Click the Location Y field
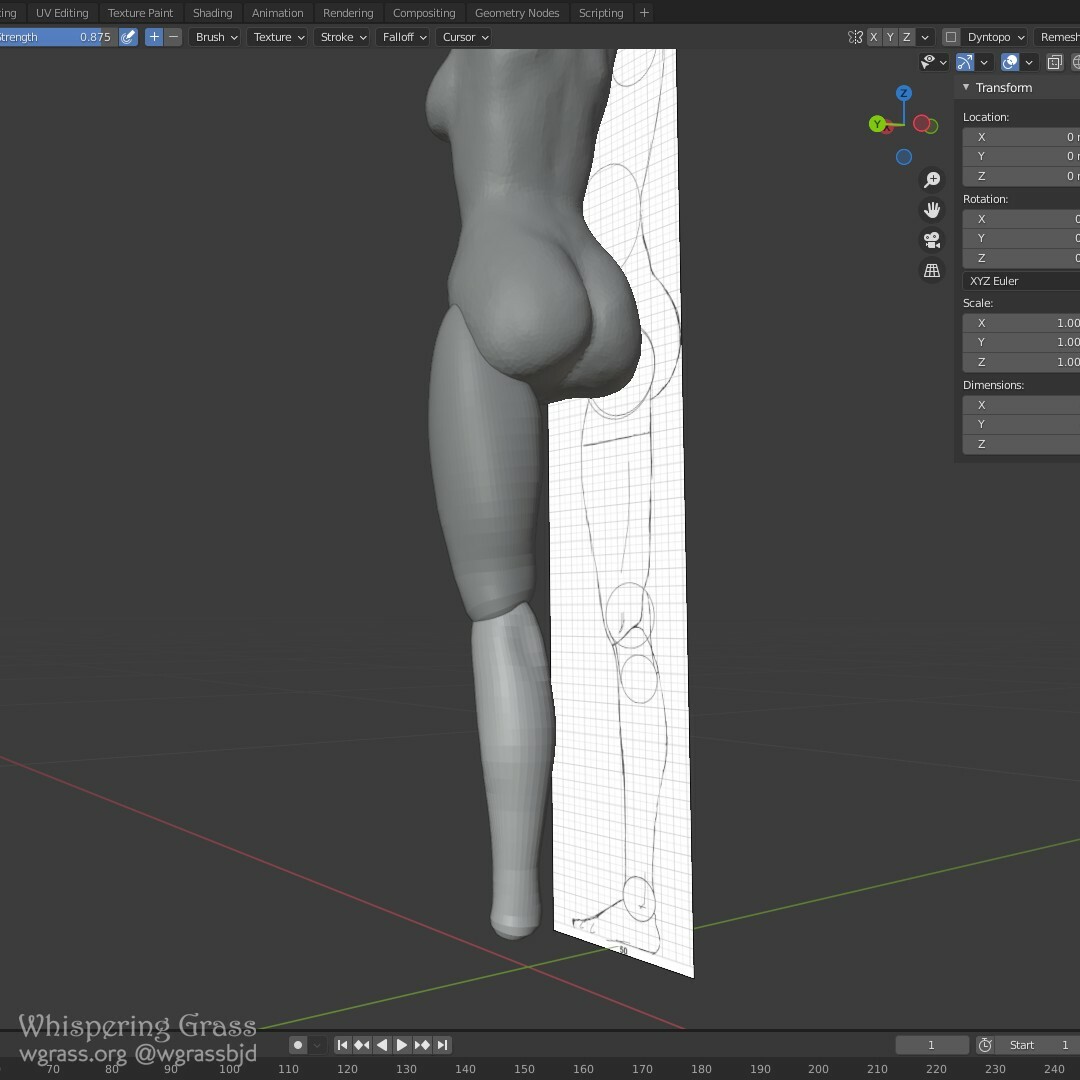 pos(1021,156)
